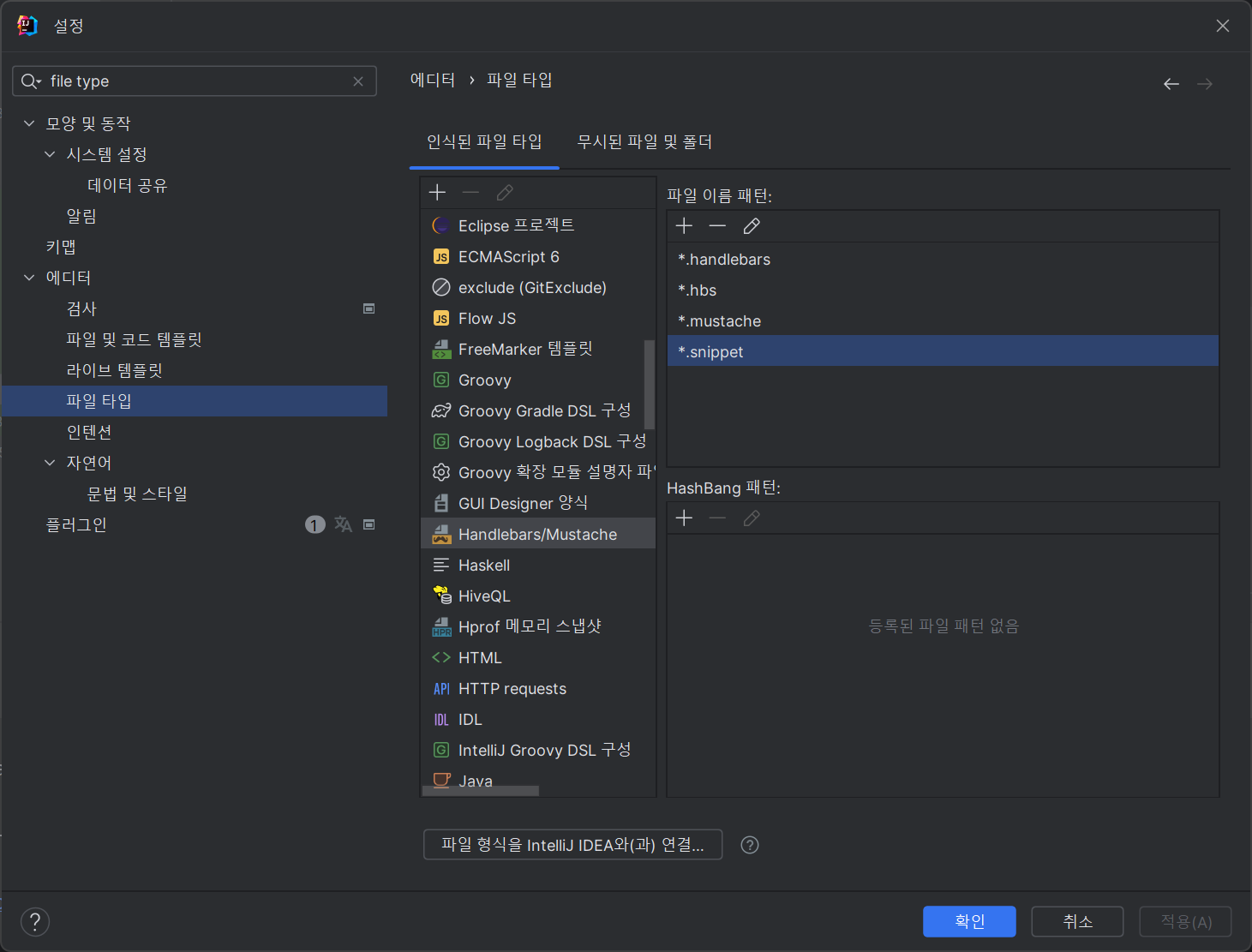The image size is (1252, 952).
Task: Click the Groovy Gradle DSL icon
Action: (x=441, y=411)
